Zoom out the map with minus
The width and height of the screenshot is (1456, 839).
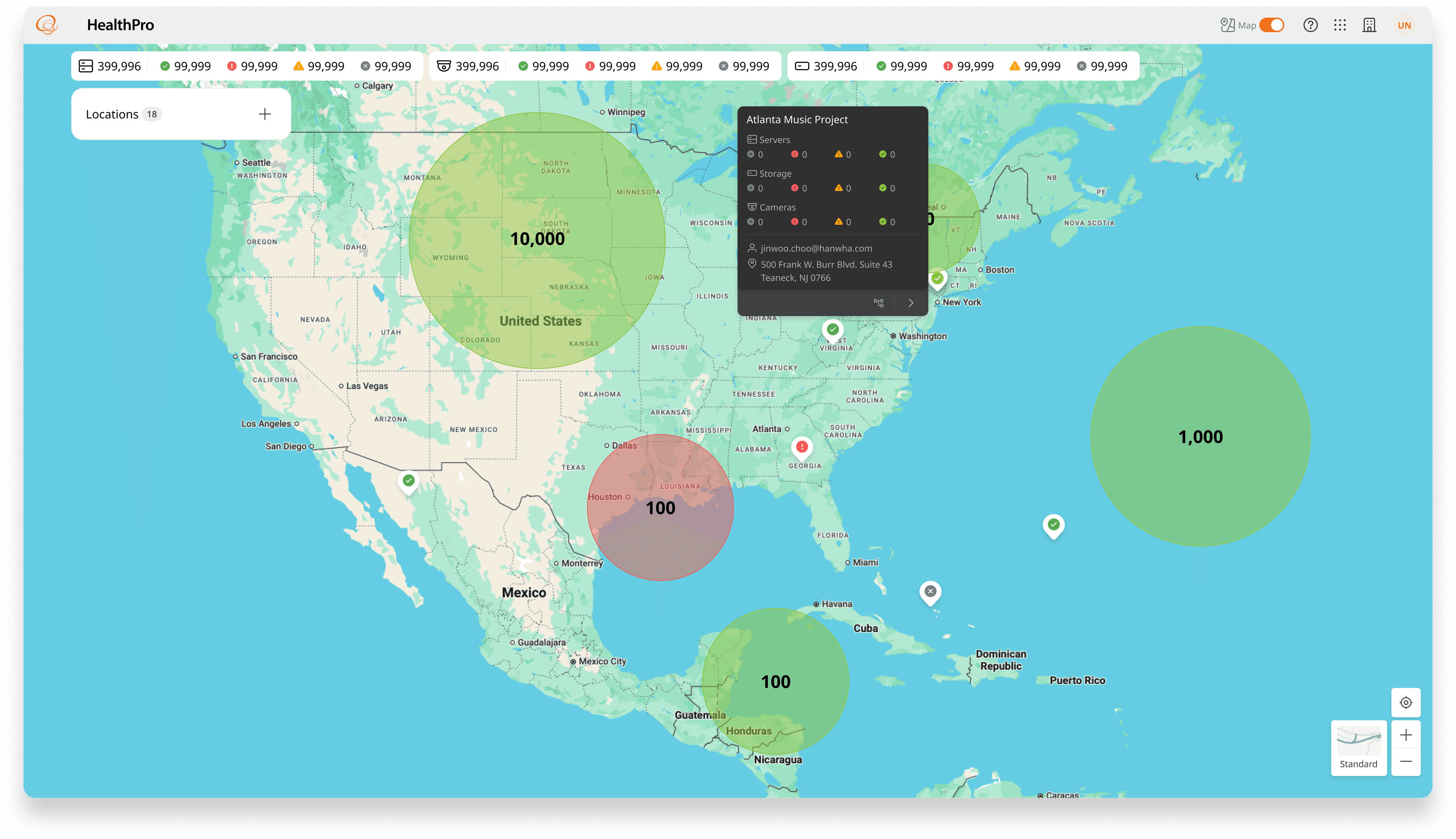pos(1406,762)
